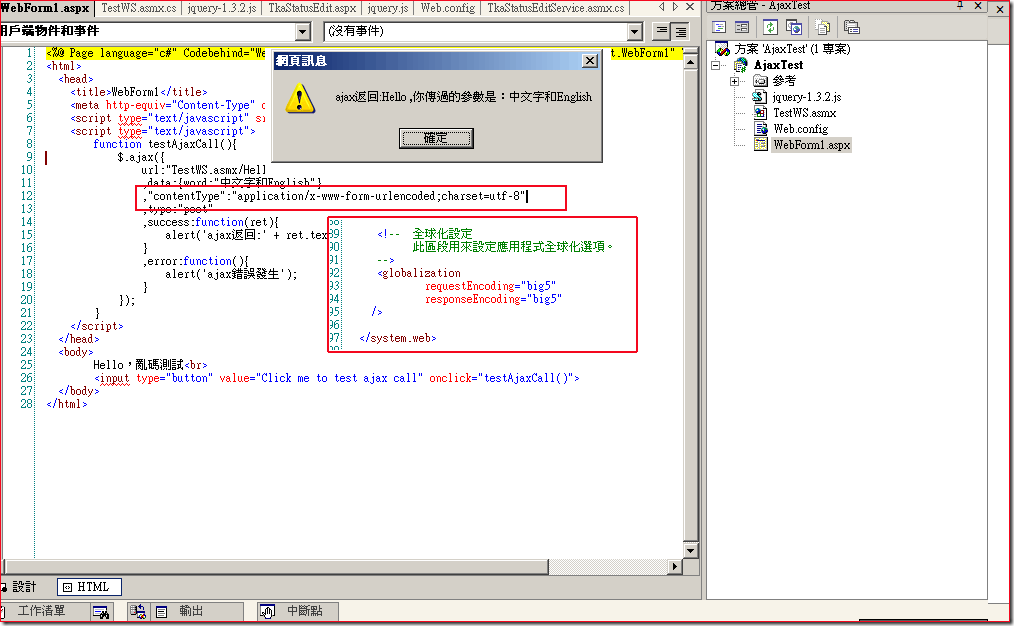Collapse the AjaxTest project node

pyautogui.click(x=716, y=65)
